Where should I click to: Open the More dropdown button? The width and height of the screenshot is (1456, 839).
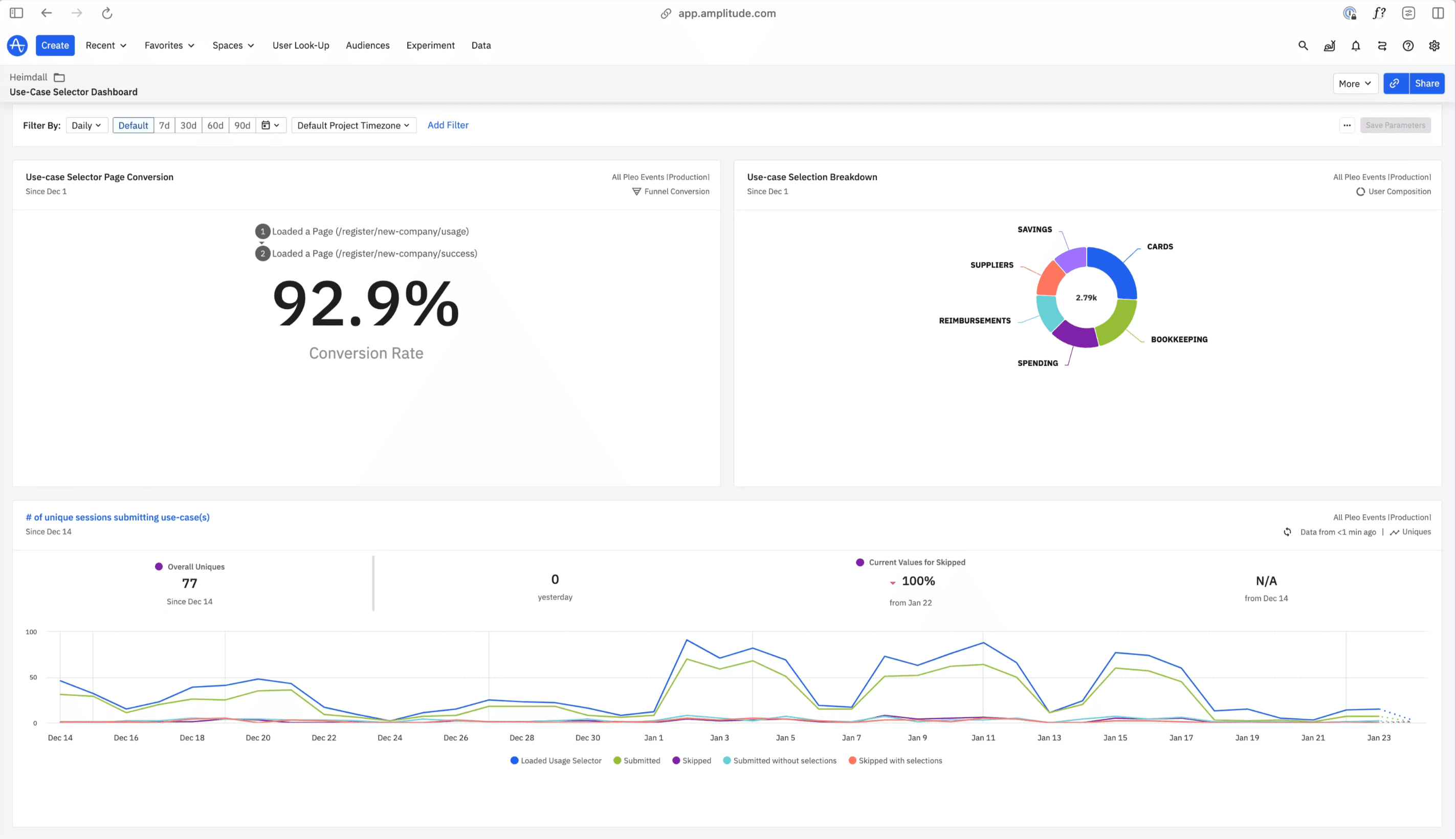(x=1355, y=83)
